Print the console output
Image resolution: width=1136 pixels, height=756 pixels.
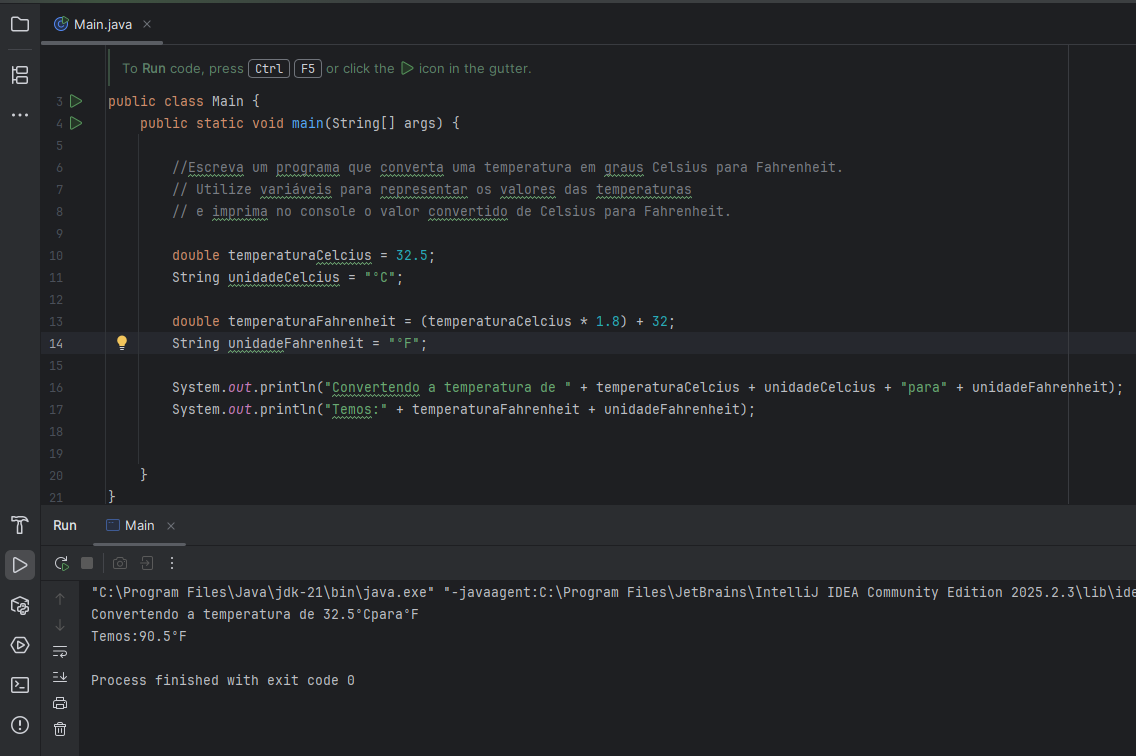(60, 703)
